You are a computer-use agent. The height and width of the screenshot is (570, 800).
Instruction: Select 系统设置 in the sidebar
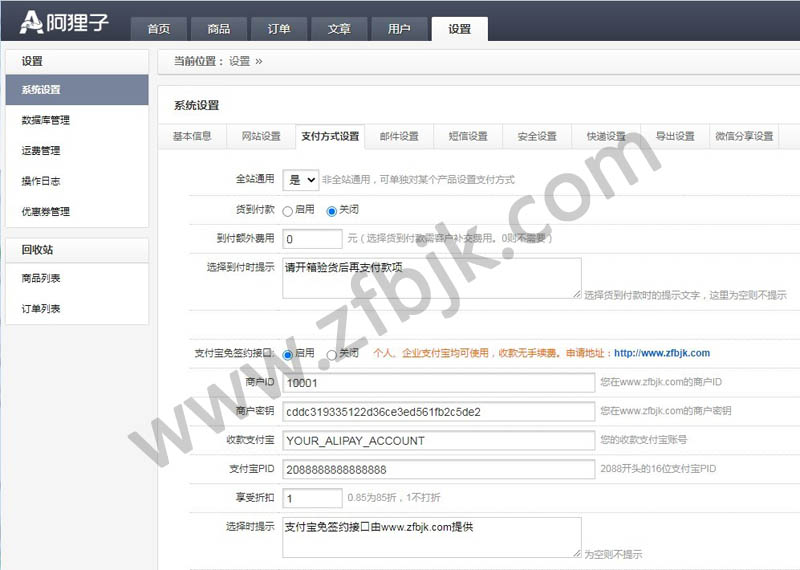[x=77, y=90]
